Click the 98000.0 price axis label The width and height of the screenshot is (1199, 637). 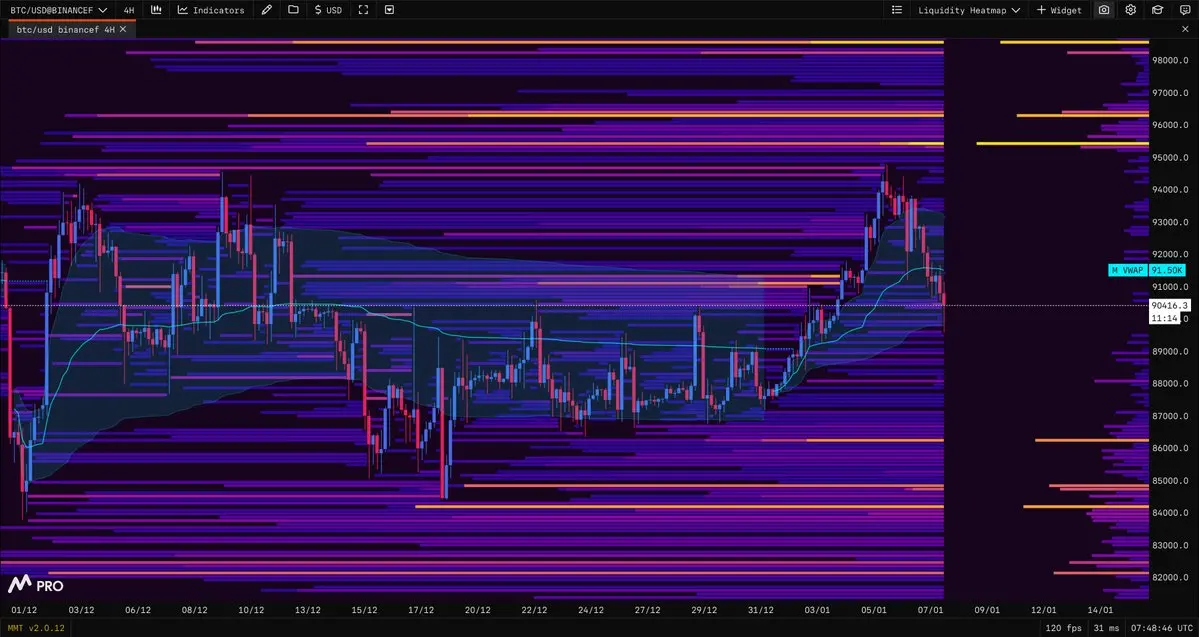coord(1170,60)
